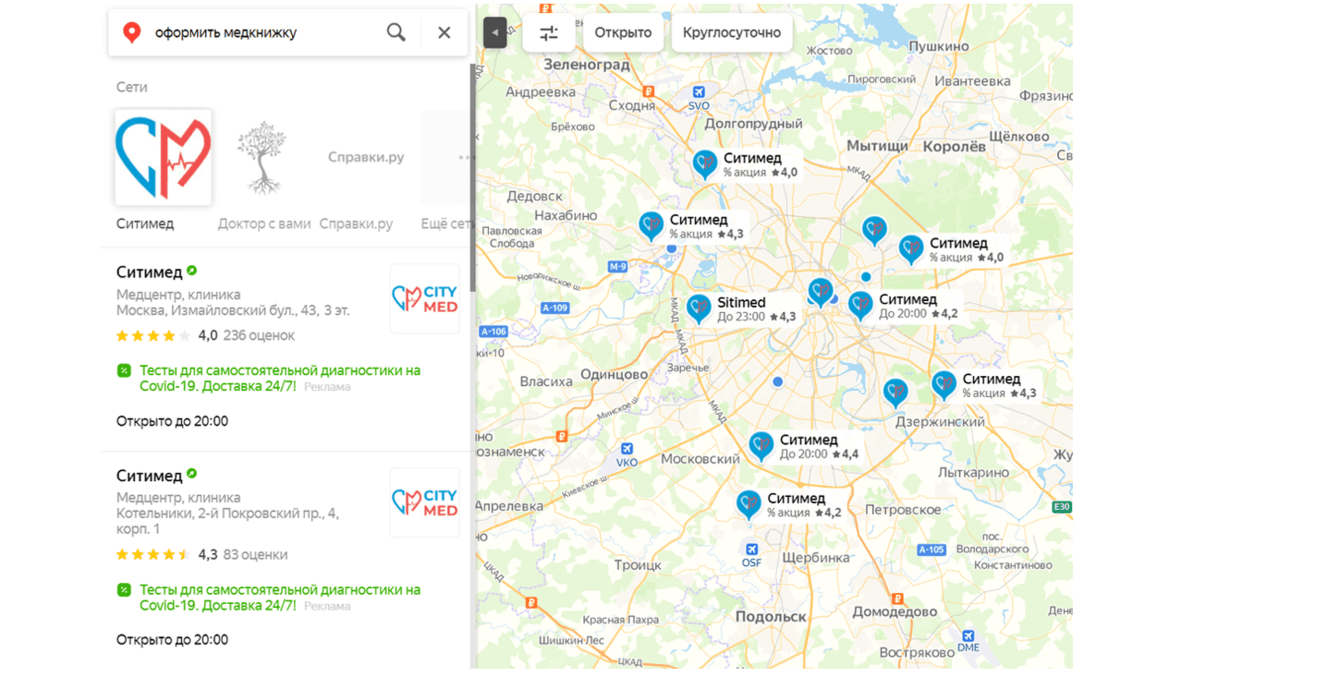Click the 'Сети' section heading
Image resolution: width=1340 pixels, height=677 pixels.
(131, 87)
